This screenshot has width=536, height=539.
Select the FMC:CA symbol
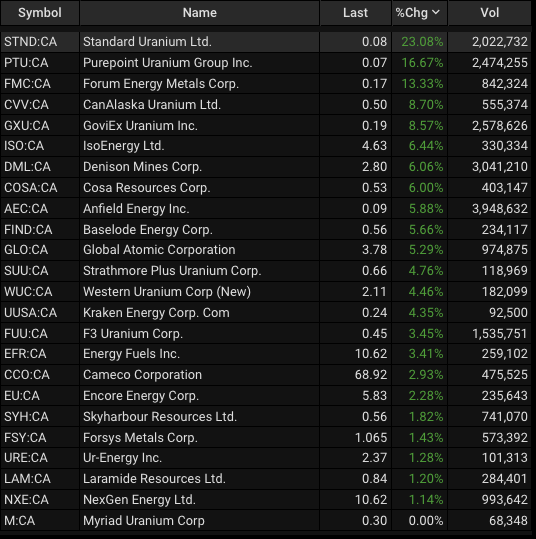(x=27, y=84)
